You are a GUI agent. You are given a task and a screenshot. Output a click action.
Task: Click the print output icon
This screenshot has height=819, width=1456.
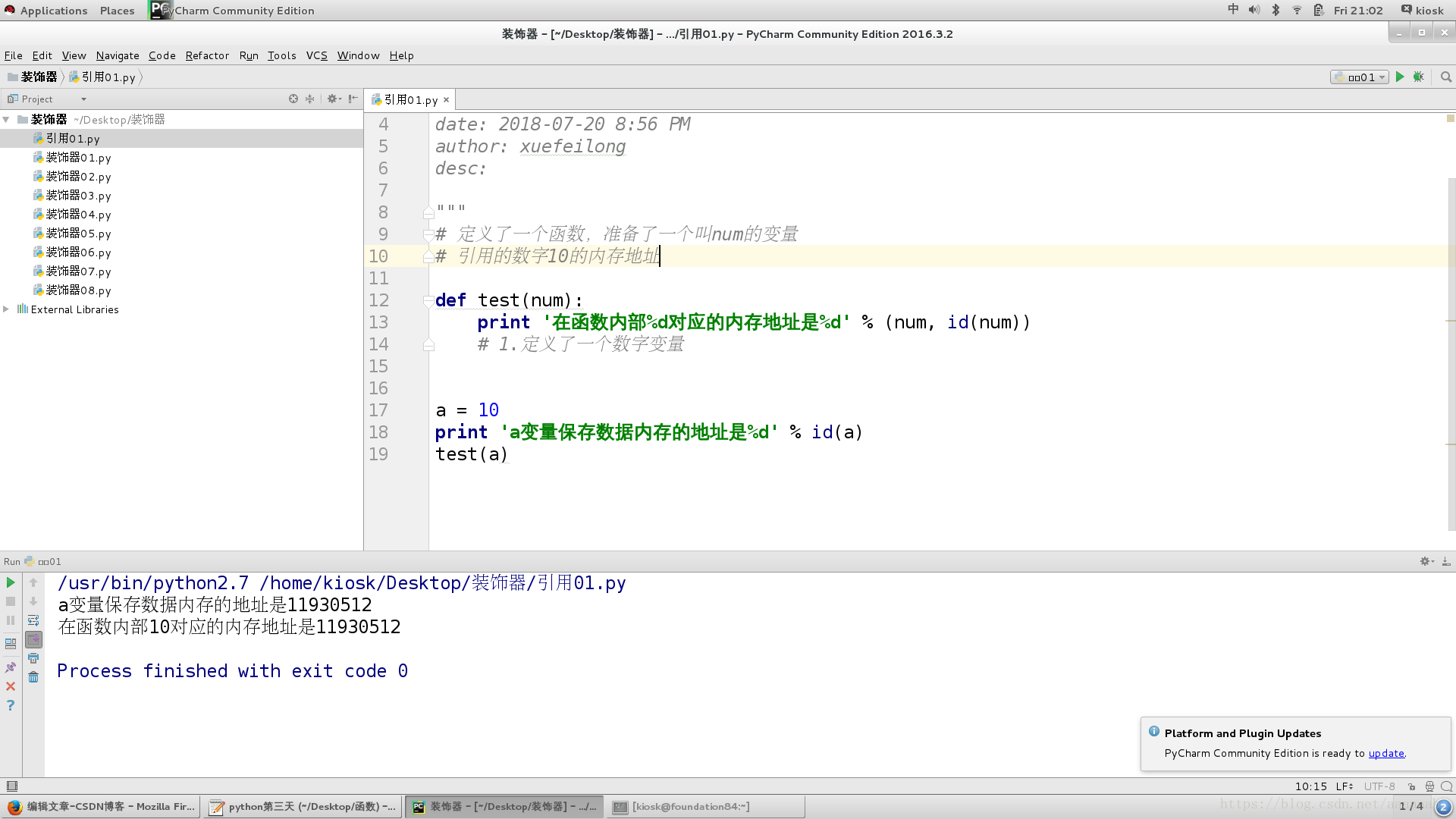point(33,658)
